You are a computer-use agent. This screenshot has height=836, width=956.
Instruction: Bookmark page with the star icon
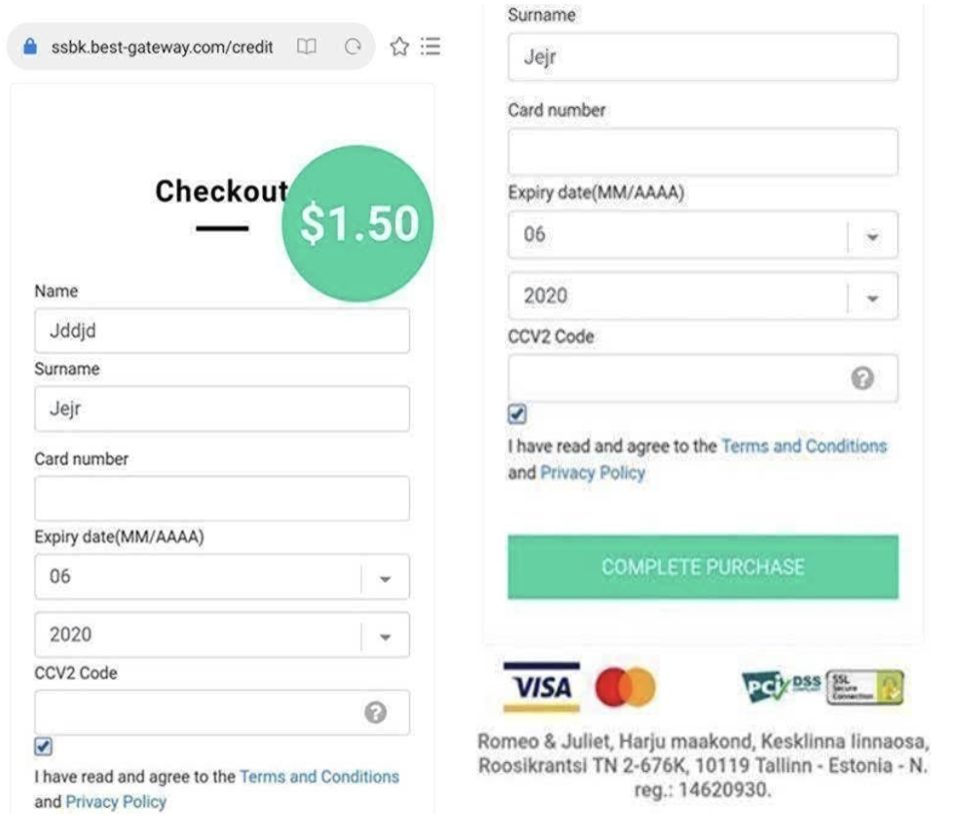[399, 46]
